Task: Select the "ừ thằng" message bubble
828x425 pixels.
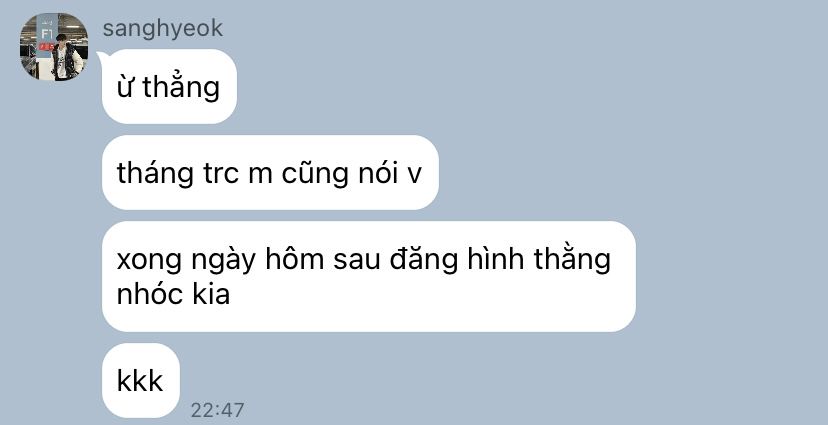Action: tap(169, 87)
